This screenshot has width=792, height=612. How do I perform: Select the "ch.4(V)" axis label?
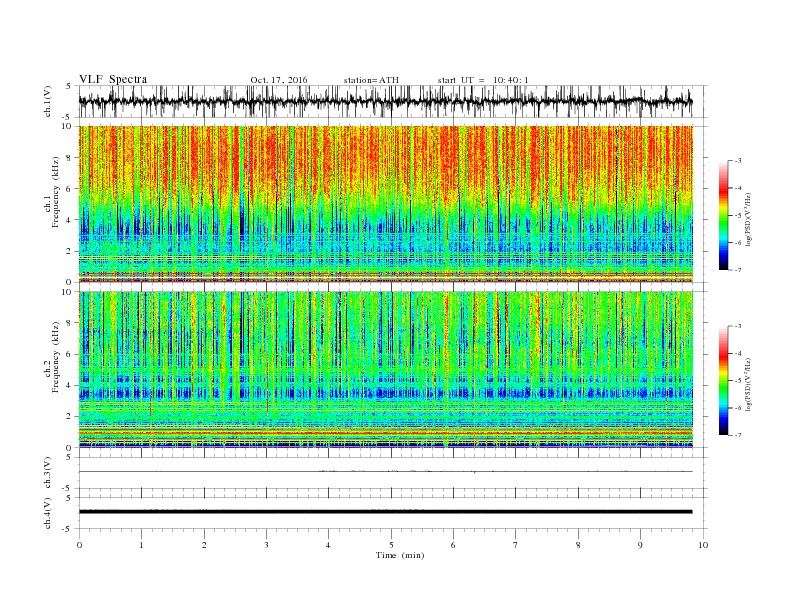click(48, 513)
